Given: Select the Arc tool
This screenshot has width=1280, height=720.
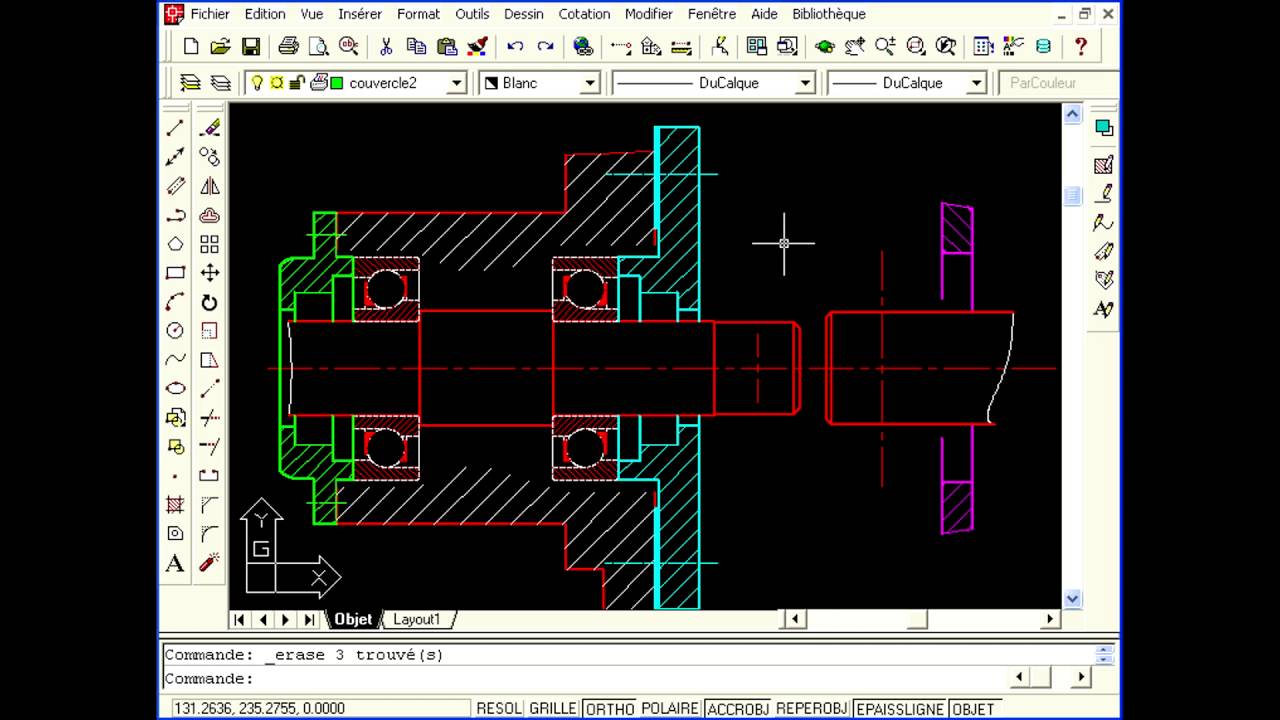Looking at the screenshot, I should click(175, 302).
